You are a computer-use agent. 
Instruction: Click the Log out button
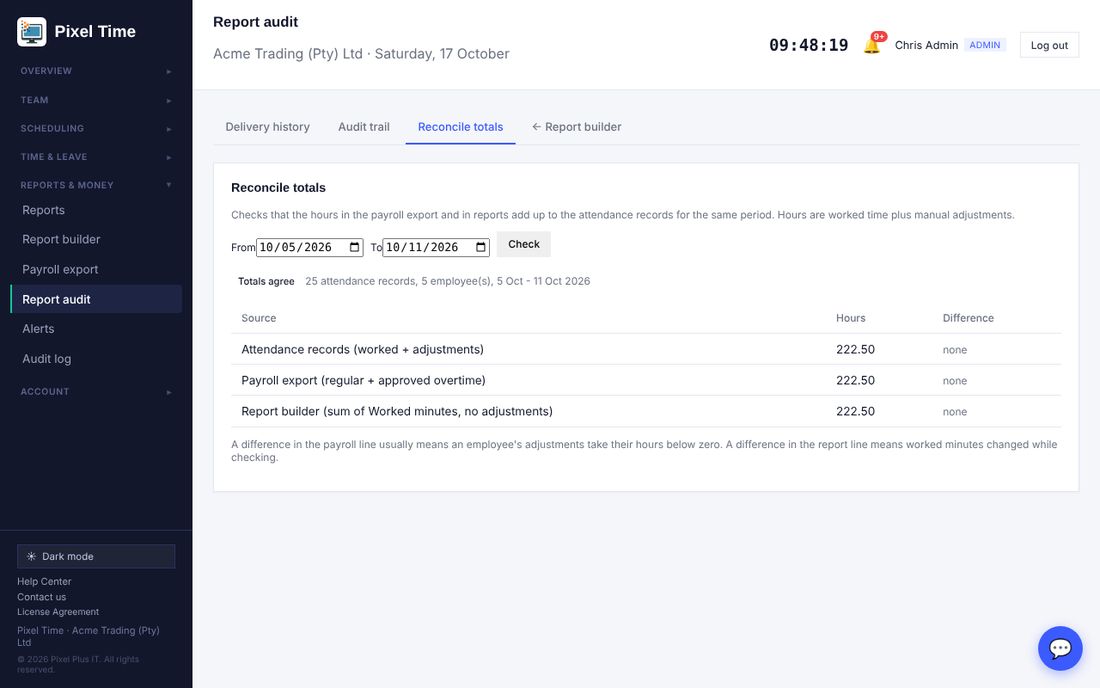tap(1049, 45)
